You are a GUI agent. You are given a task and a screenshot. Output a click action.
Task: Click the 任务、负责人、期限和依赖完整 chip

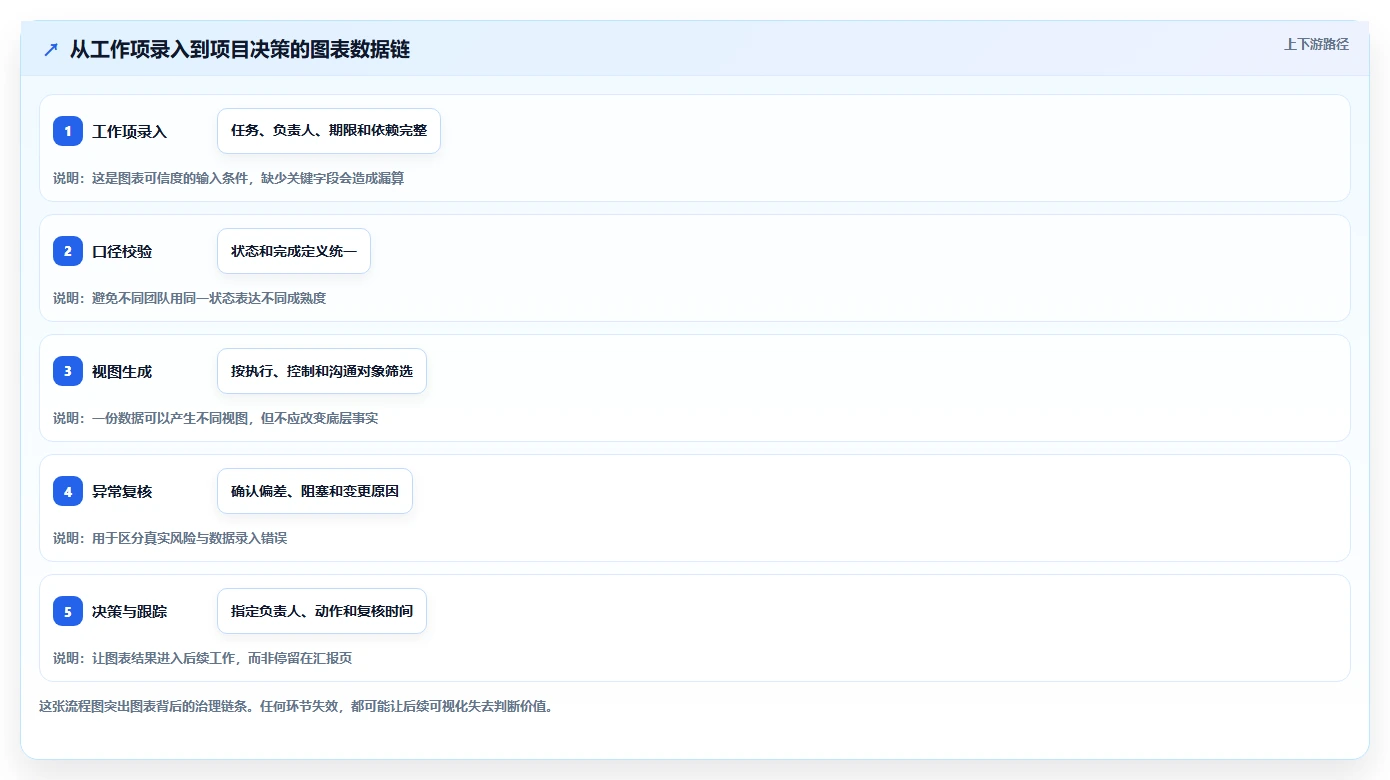pos(329,131)
